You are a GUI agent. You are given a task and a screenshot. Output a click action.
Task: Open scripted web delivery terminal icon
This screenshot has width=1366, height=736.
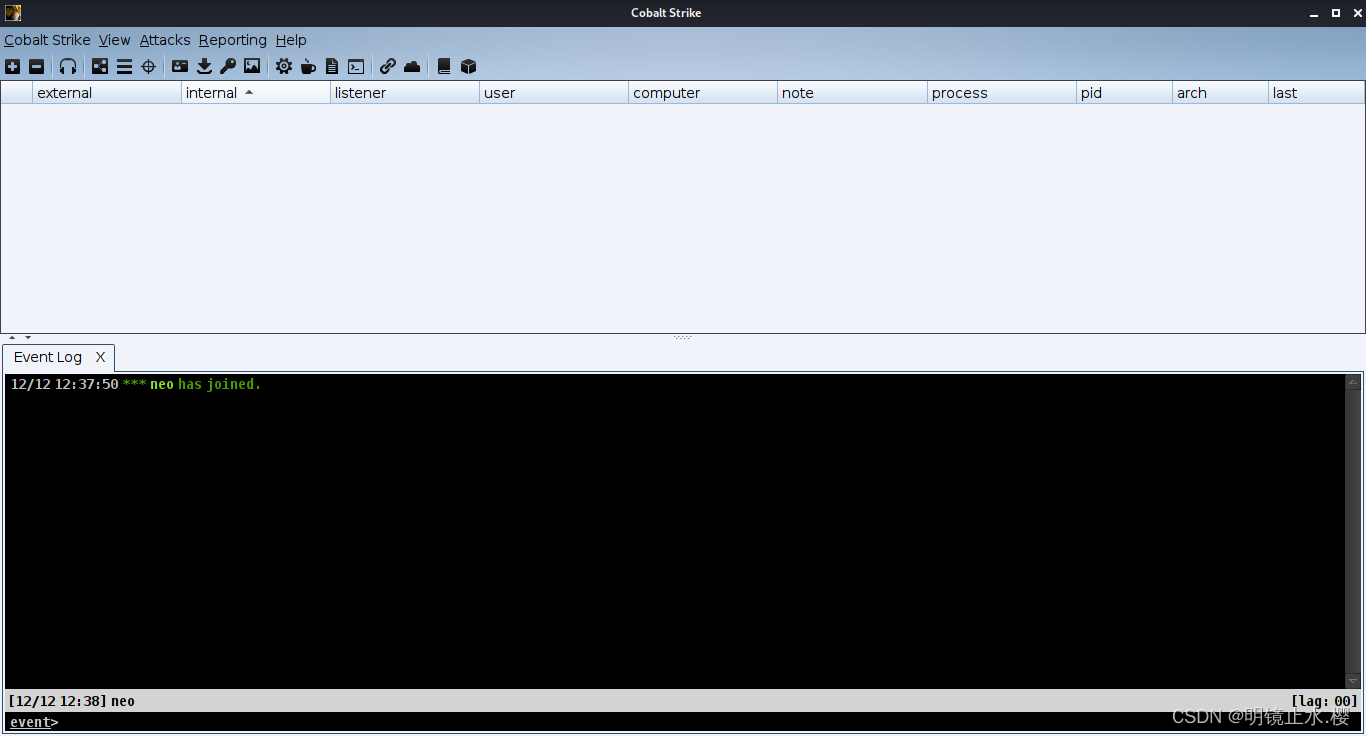click(356, 67)
